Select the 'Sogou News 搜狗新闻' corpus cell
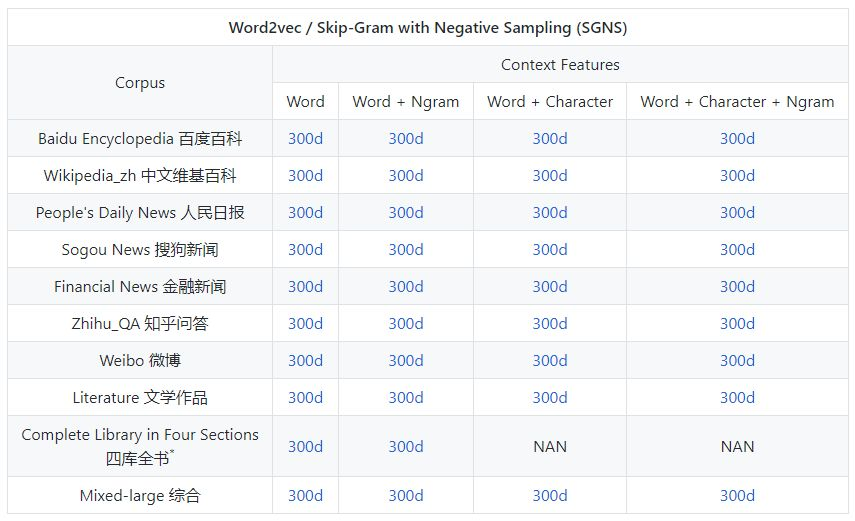Screen dimensions: 855x521 tap(140, 250)
